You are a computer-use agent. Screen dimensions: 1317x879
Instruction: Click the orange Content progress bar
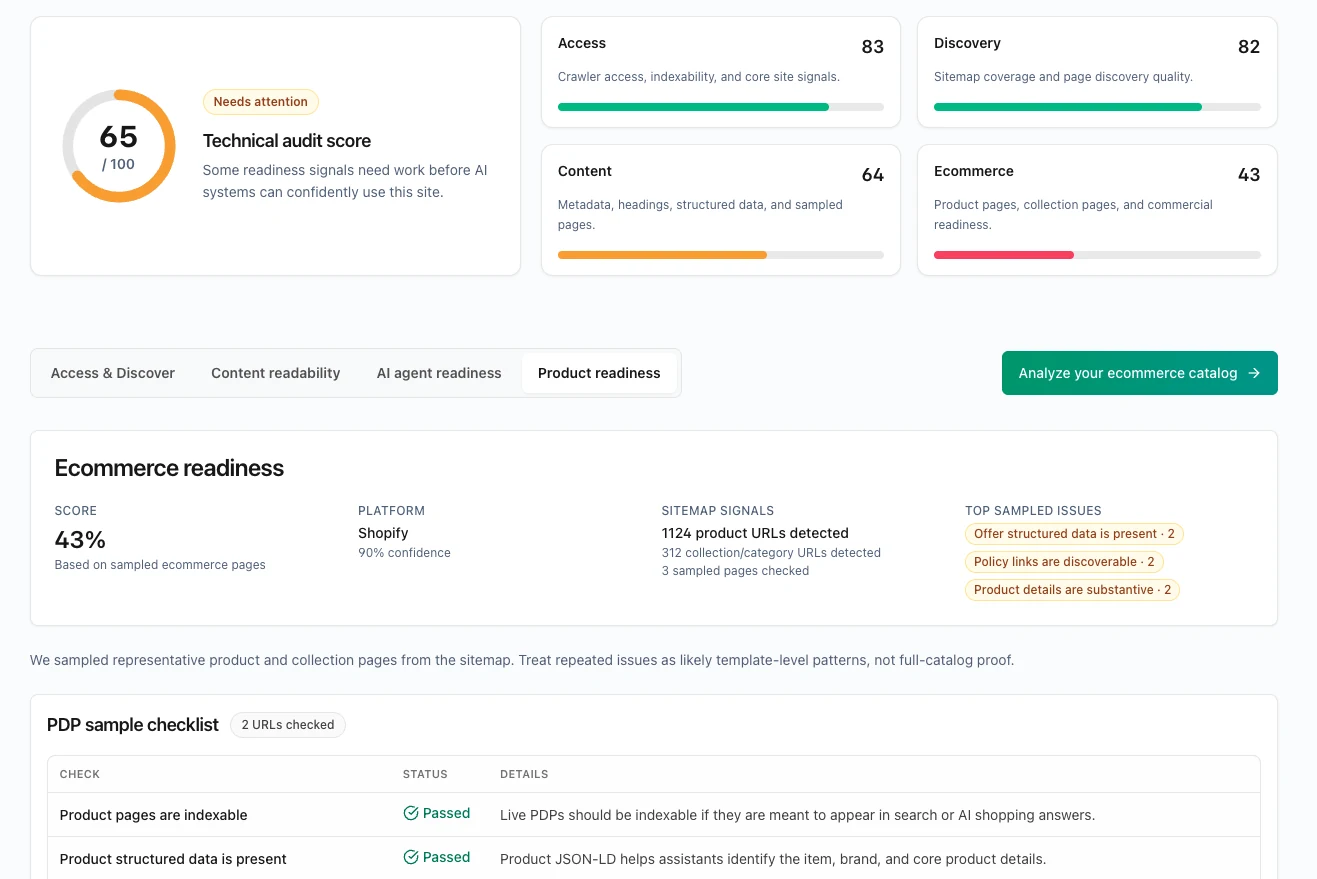[721, 255]
